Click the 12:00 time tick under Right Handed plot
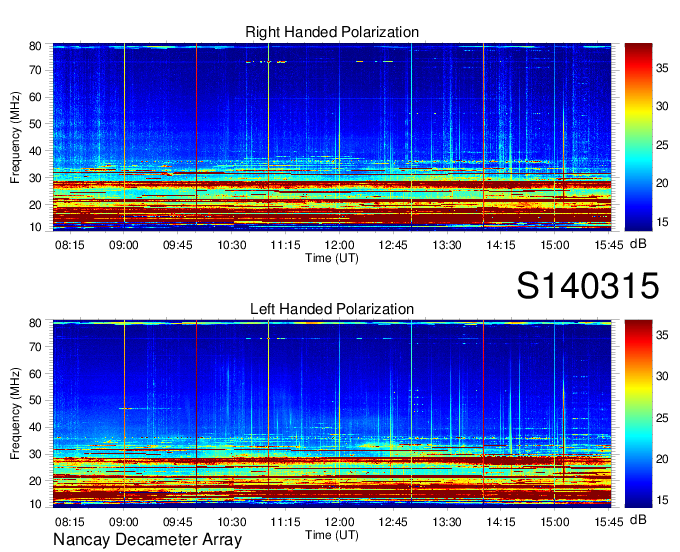Image resolution: width=680 pixels, height=552 pixels. click(339, 245)
